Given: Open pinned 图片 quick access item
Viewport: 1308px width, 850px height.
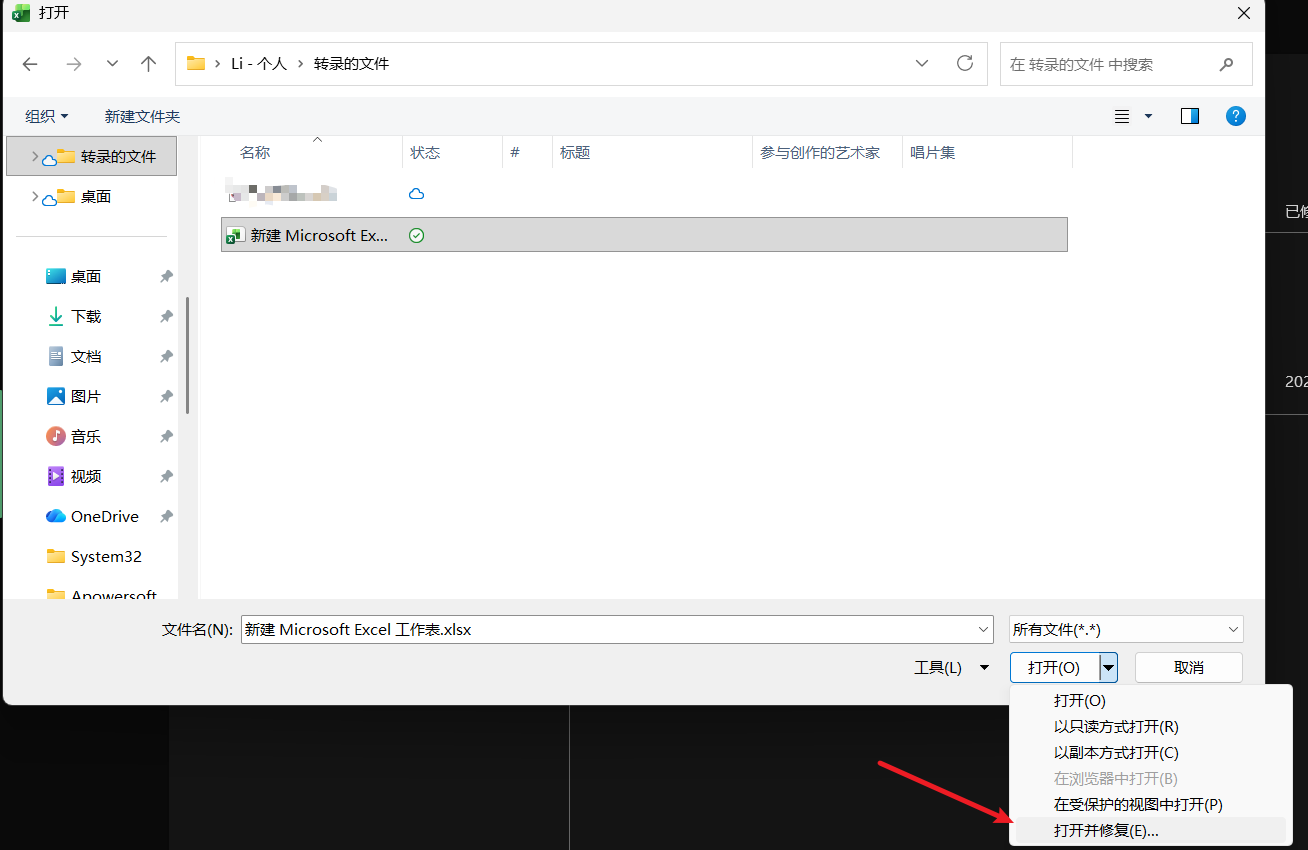Looking at the screenshot, I should pyautogui.click(x=86, y=396).
